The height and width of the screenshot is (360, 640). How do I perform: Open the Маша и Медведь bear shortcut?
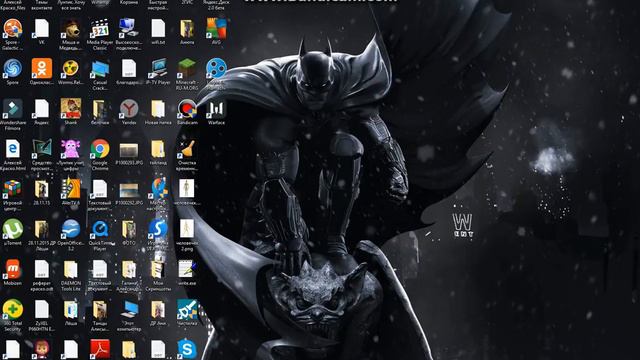(71, 29)
